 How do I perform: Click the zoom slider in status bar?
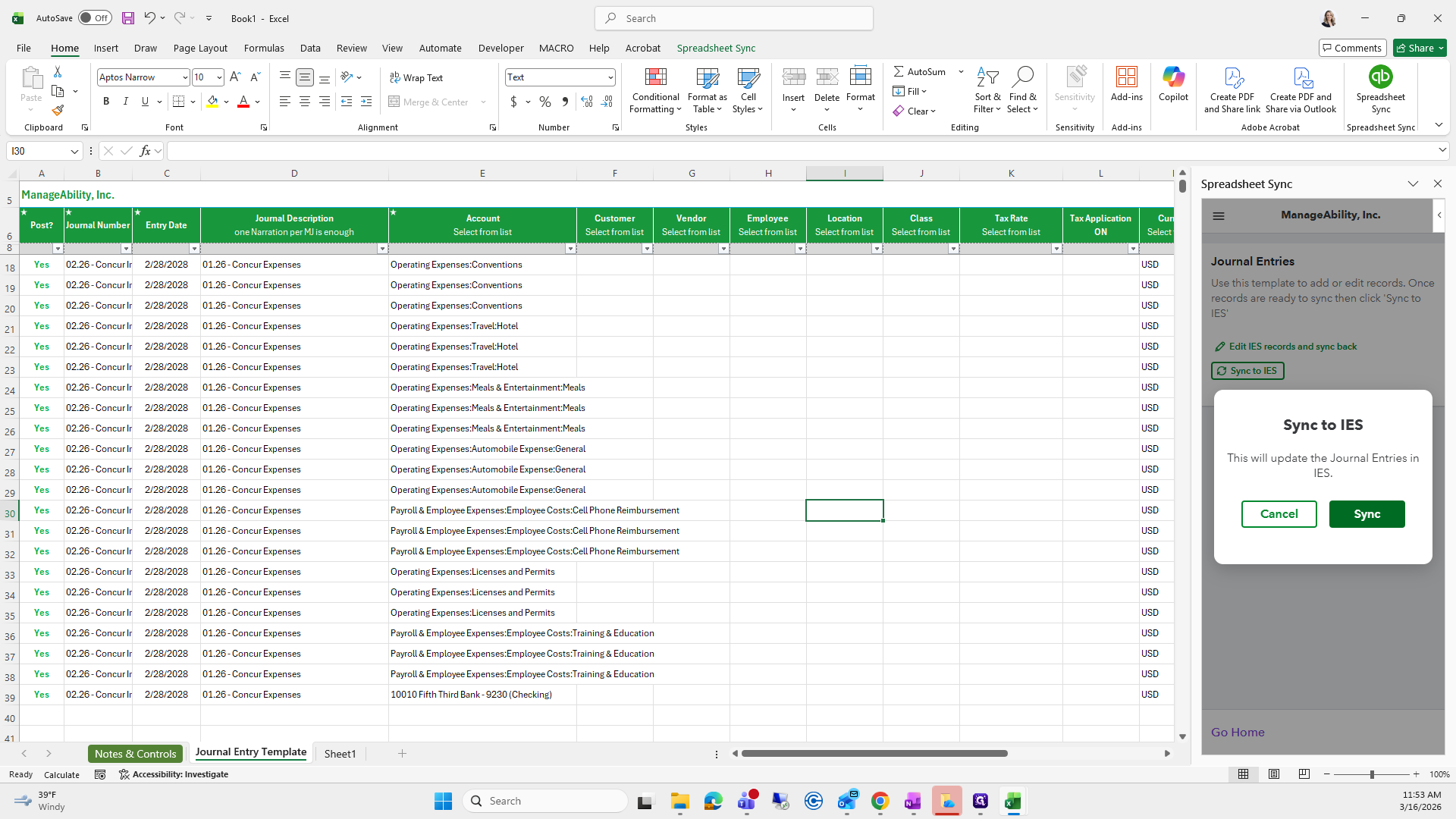(x=1371, y=774)
